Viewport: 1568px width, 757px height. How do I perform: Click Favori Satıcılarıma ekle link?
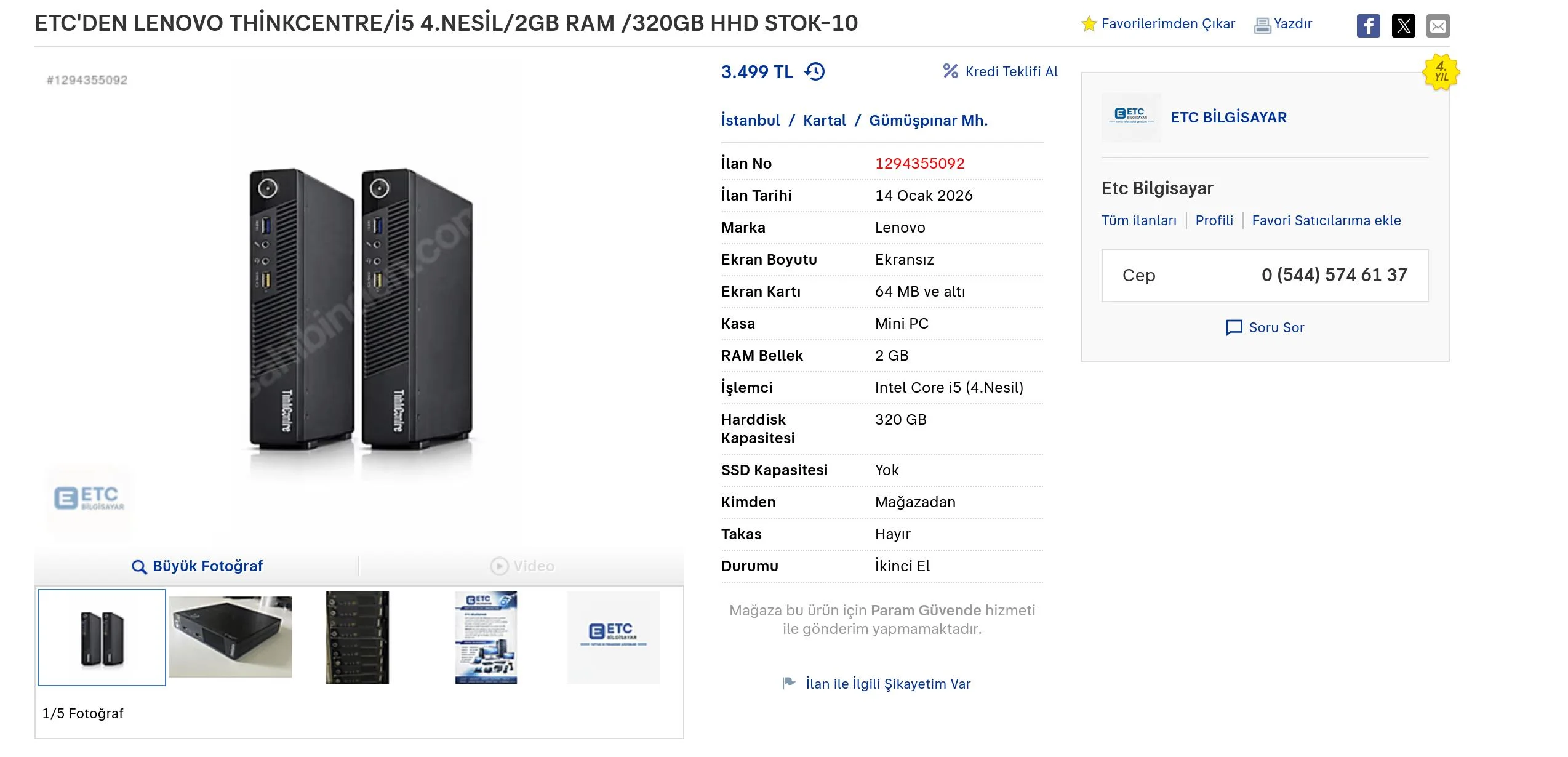point(1326,220)
